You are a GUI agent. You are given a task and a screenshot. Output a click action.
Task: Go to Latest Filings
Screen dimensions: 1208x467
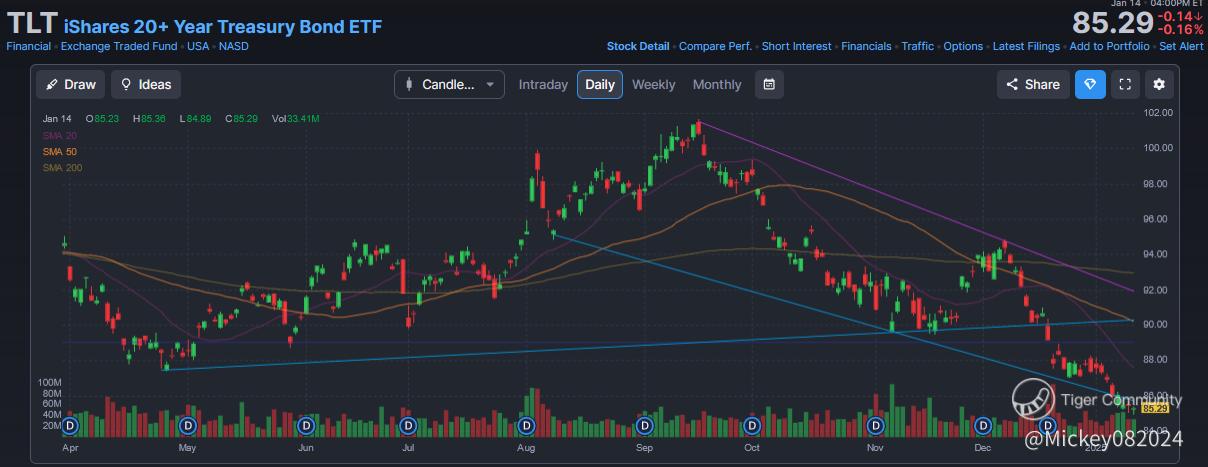[x=1027, y=46]
